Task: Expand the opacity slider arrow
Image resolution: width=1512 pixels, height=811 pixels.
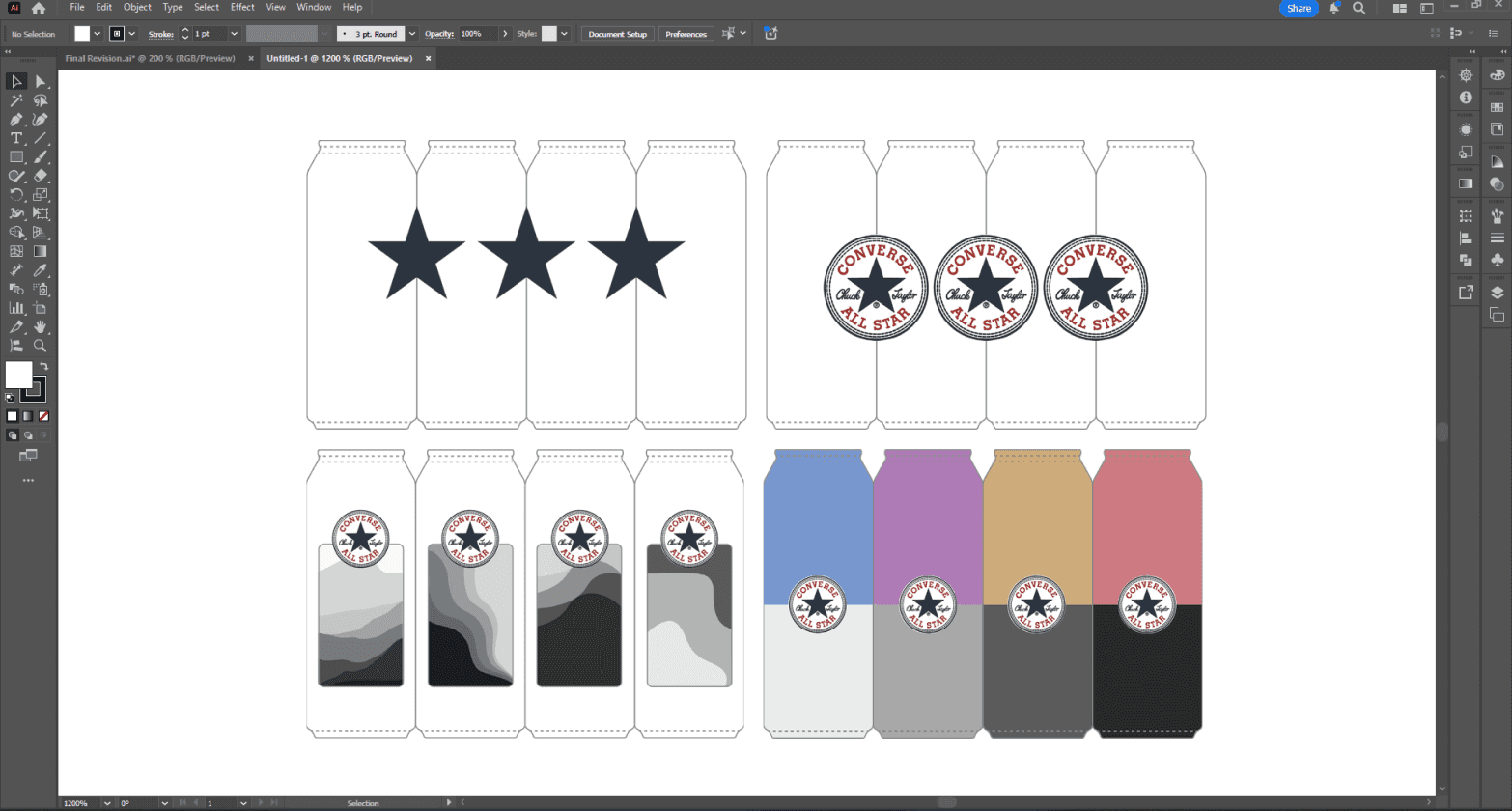Action: (505, 34)
